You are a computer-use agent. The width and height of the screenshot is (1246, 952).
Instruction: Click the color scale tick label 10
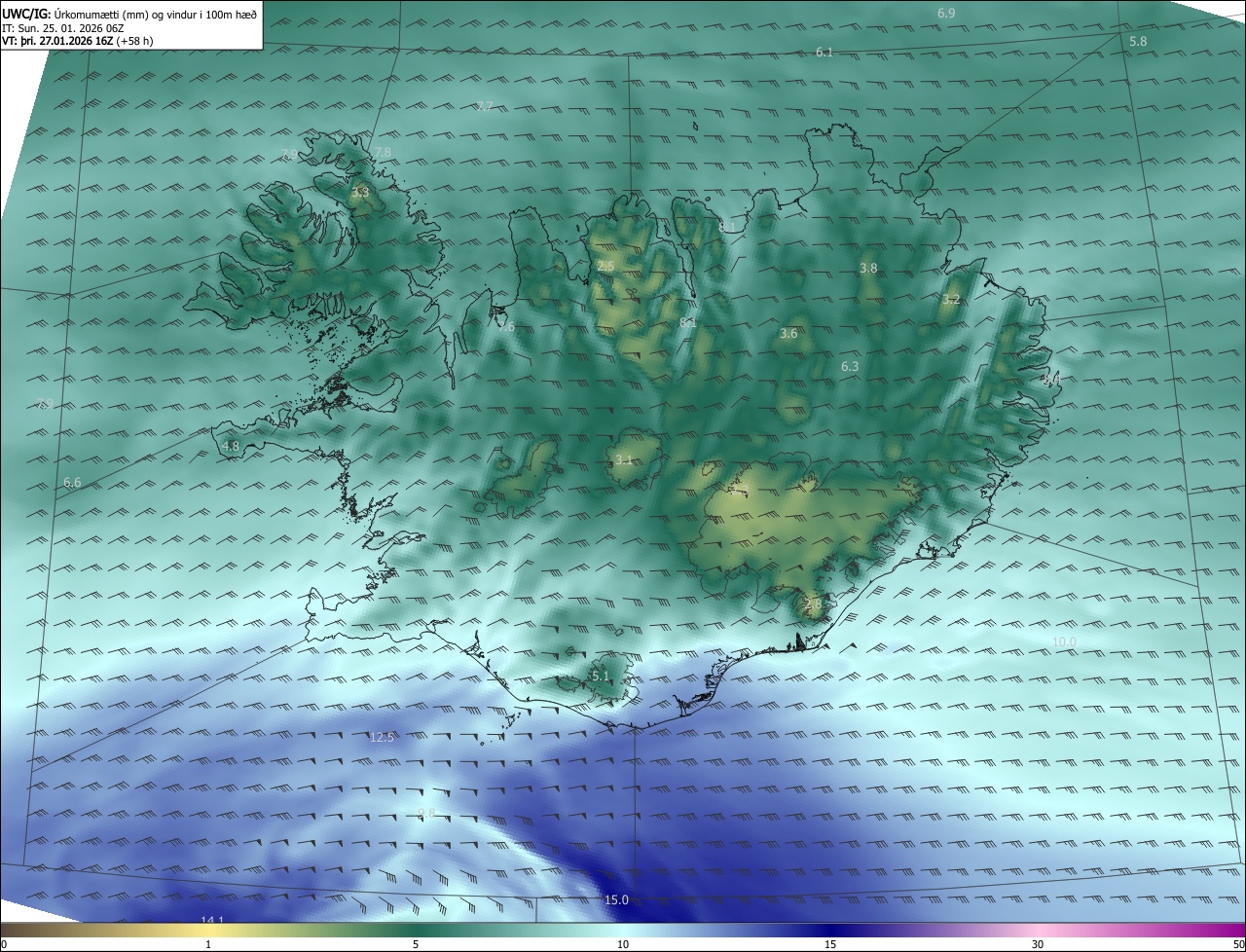[x=623, y=944]
